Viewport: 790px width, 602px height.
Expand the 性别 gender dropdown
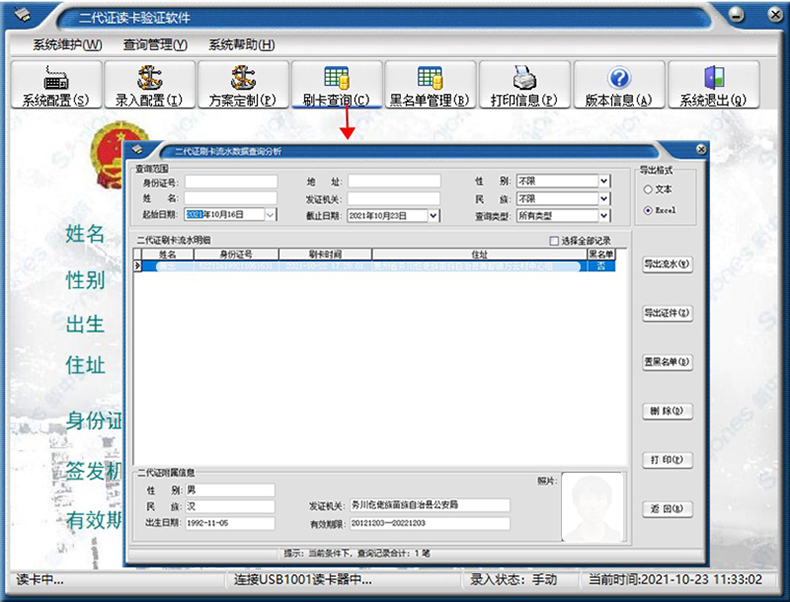click(x=604, y=181)
